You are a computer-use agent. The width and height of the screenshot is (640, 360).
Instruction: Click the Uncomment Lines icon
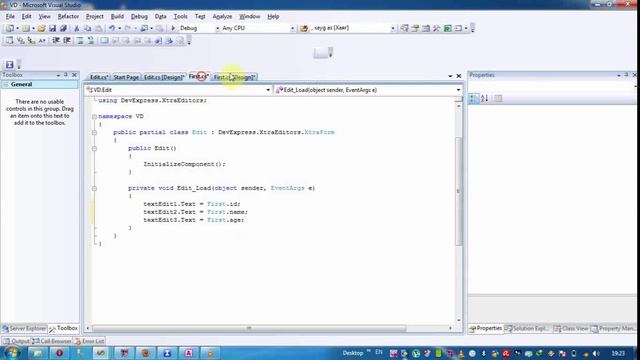pyautogui.click(x=91, y=40)
